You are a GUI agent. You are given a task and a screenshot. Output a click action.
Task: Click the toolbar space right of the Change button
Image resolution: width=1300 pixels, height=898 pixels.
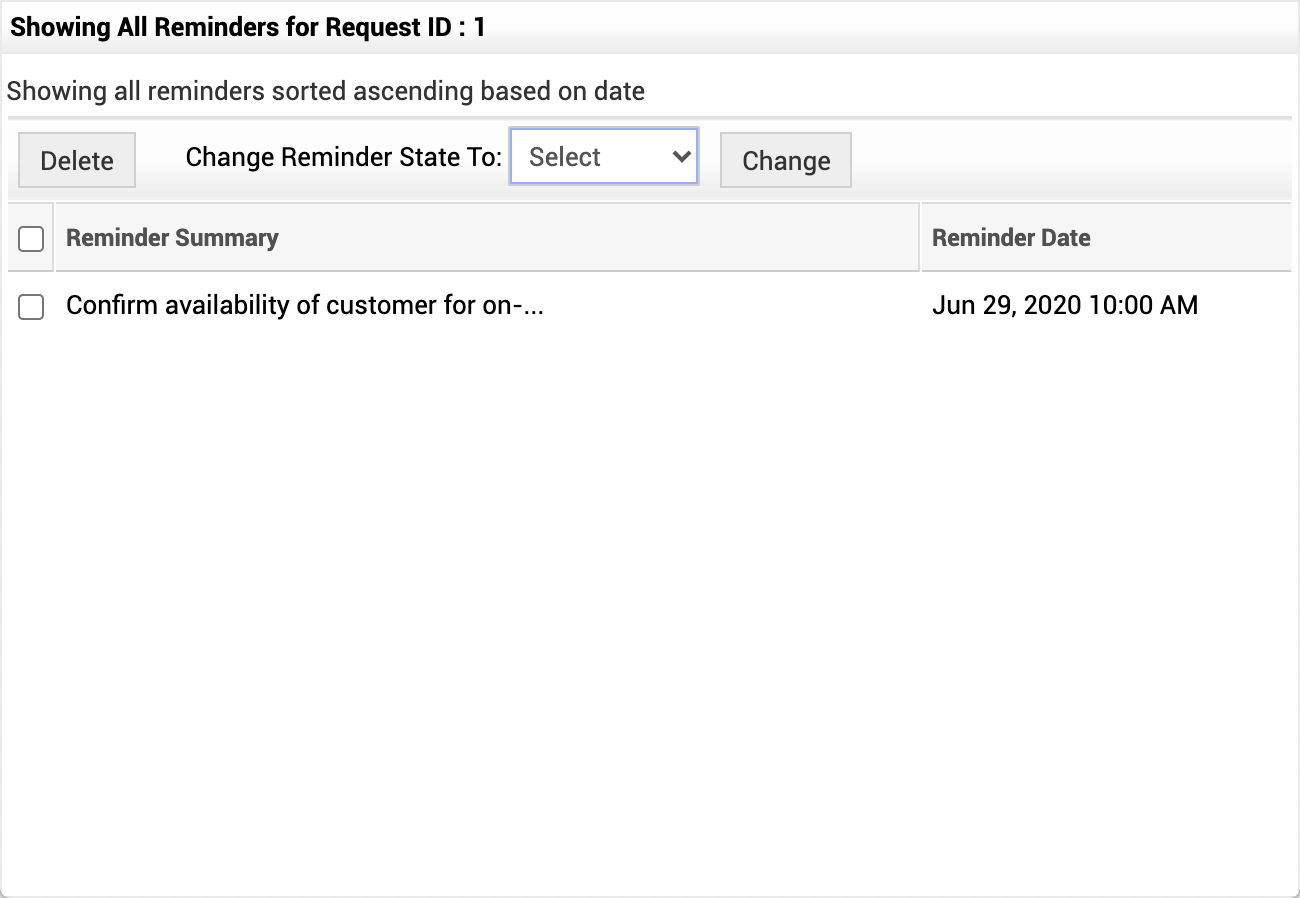1070,161
